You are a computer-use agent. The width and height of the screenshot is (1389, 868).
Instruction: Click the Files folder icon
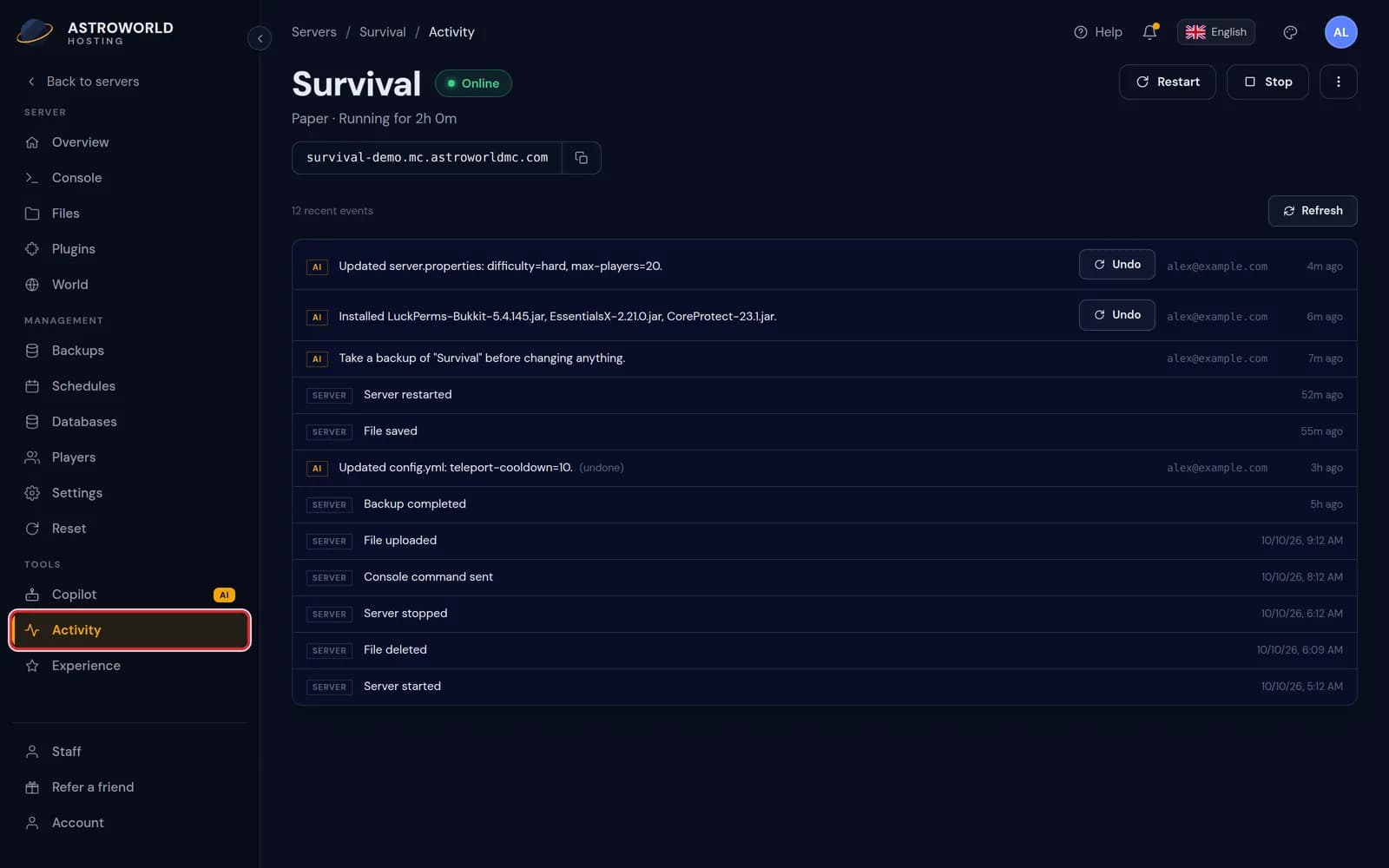tap(32, 214)
